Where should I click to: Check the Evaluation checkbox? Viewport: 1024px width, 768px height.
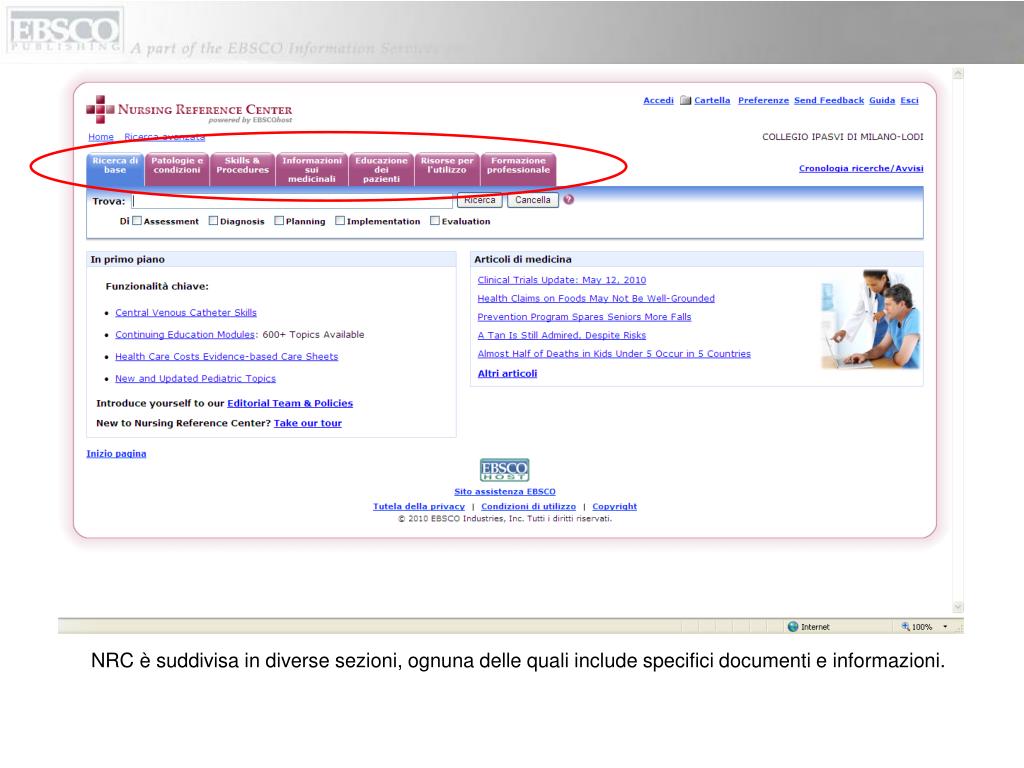click(x=435, y=221)
